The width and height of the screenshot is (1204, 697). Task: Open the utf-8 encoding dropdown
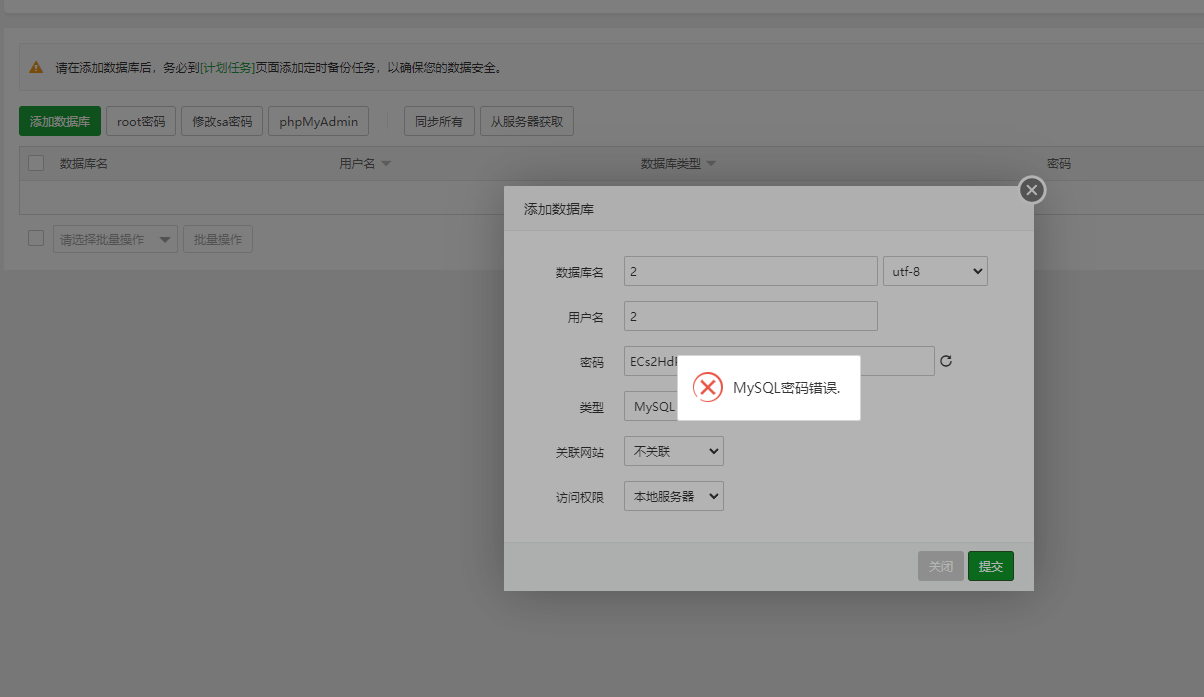(x=935, y=271)
